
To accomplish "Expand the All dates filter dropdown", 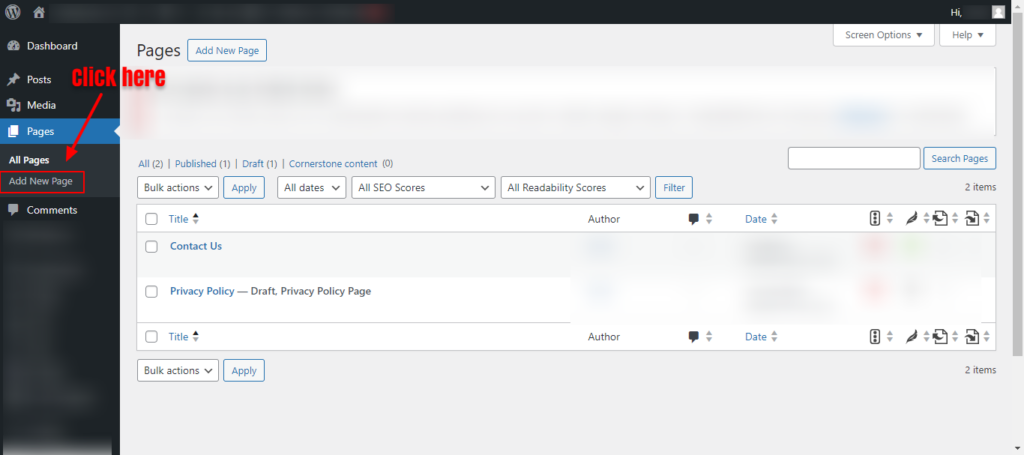I will [311, 187].
